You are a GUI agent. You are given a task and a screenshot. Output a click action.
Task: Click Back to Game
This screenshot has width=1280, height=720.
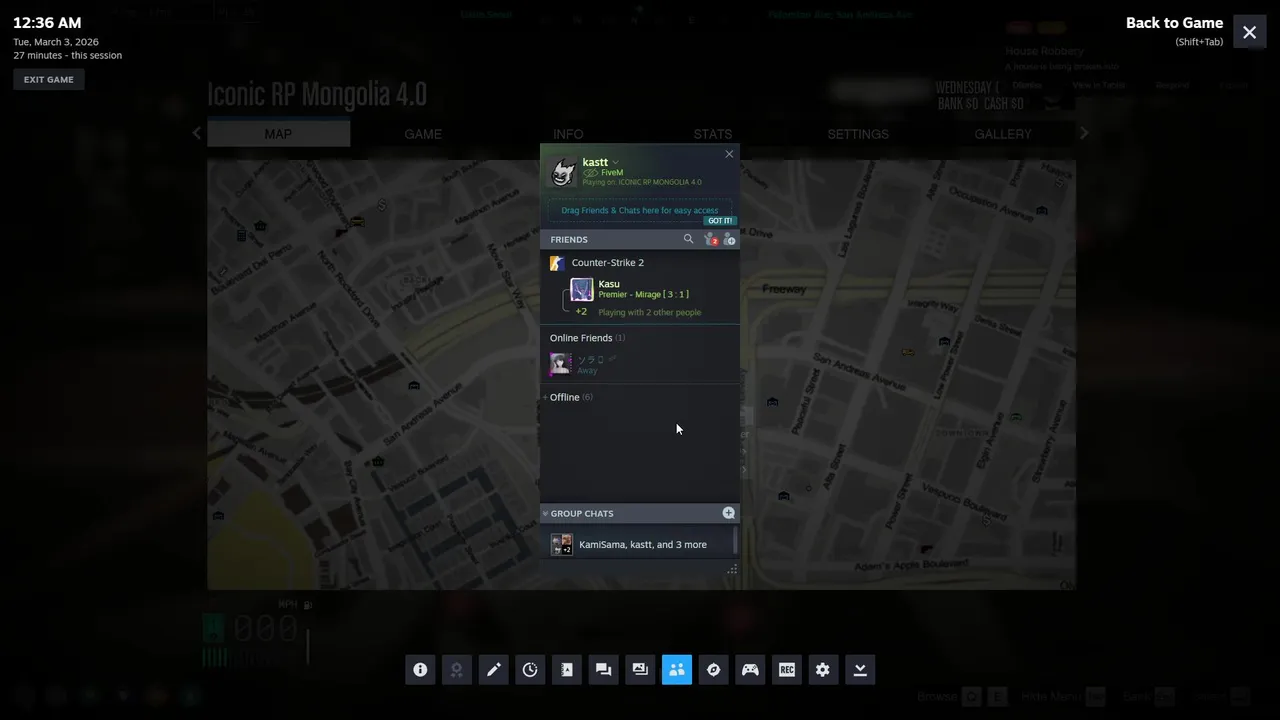click(1174, 23)
